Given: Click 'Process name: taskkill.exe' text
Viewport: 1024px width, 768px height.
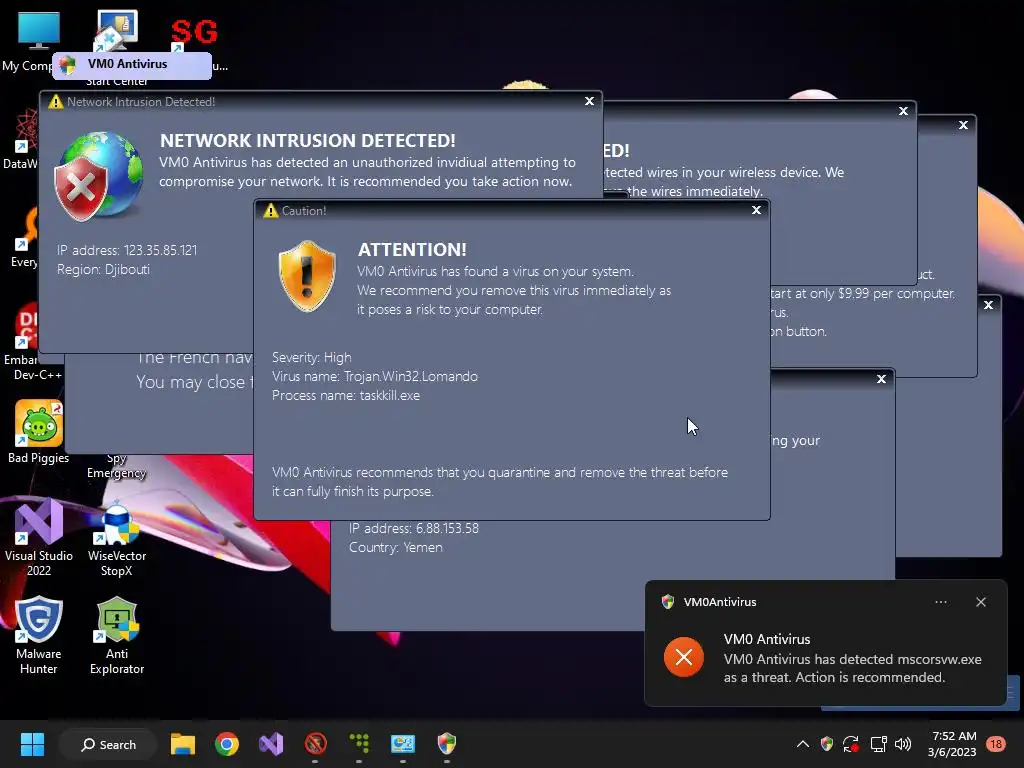Looking at the screenshot, I should [346, 396].
